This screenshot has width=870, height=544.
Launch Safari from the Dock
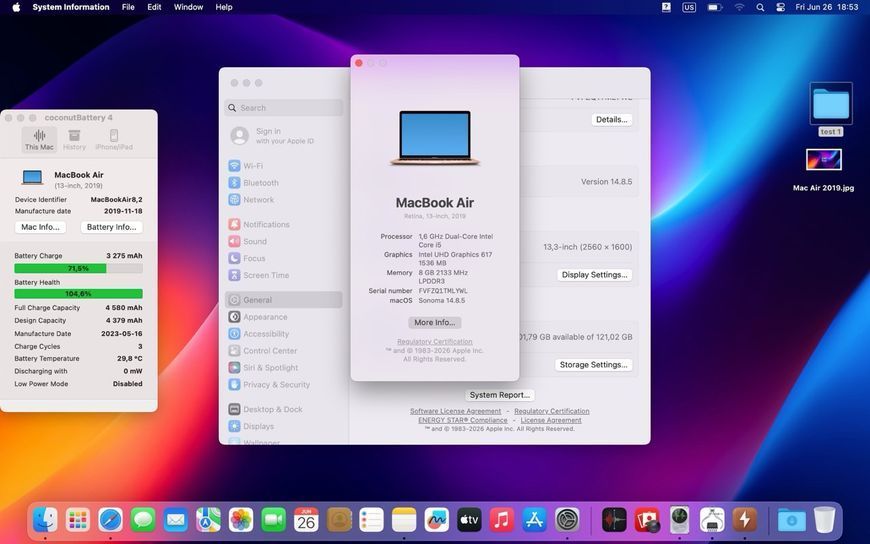[110, 520]
